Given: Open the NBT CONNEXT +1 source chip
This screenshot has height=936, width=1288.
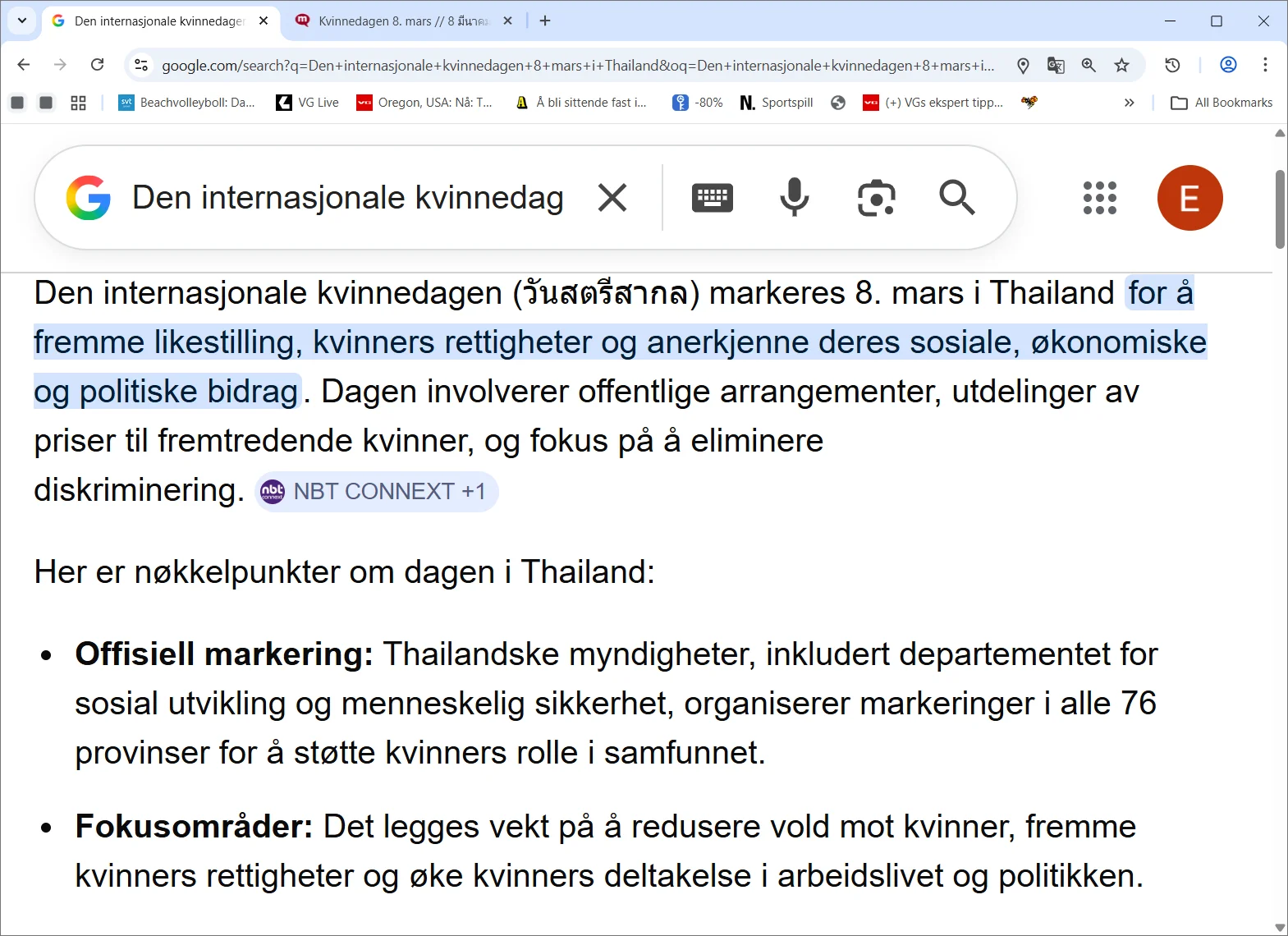Looking at the screenshot, I should point(377,492).
